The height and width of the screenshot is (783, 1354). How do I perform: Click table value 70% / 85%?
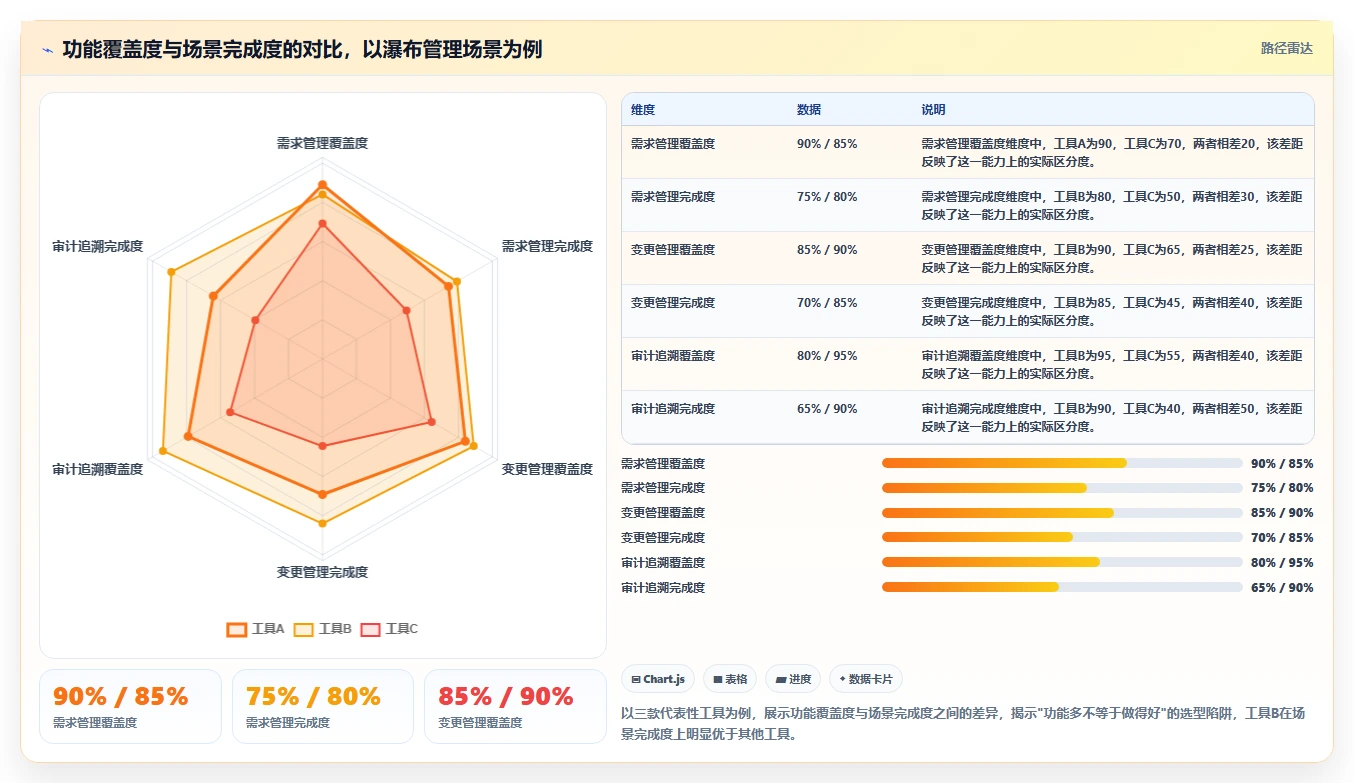(x=827, y=303)
